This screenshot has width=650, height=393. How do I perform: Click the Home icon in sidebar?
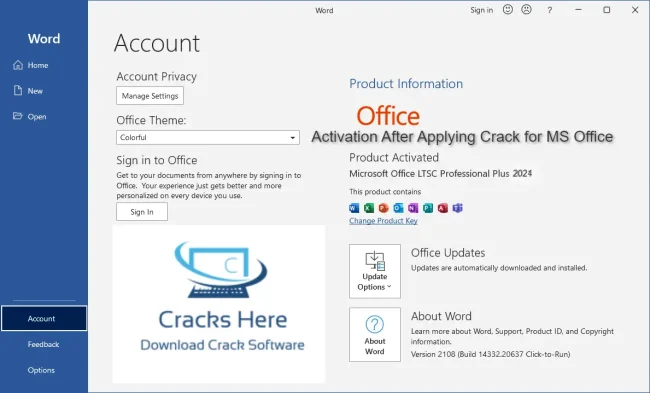click(18, 65)
